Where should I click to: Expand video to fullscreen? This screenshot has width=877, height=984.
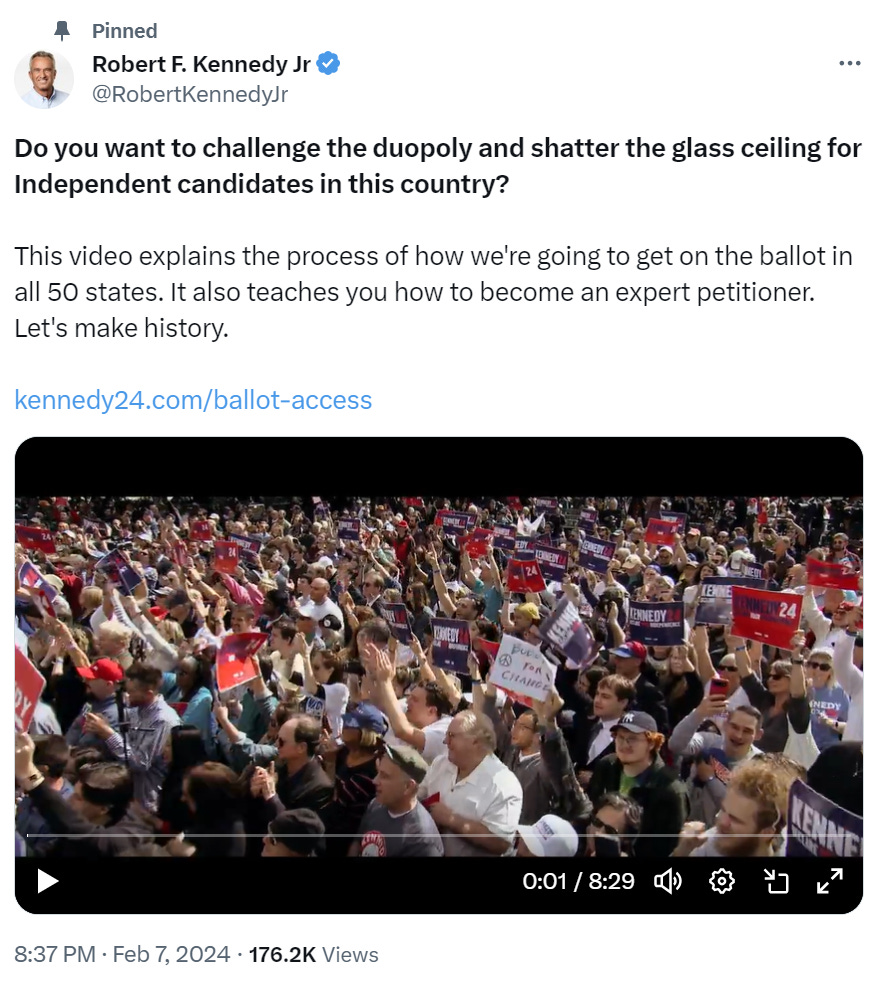coord(829,881)
